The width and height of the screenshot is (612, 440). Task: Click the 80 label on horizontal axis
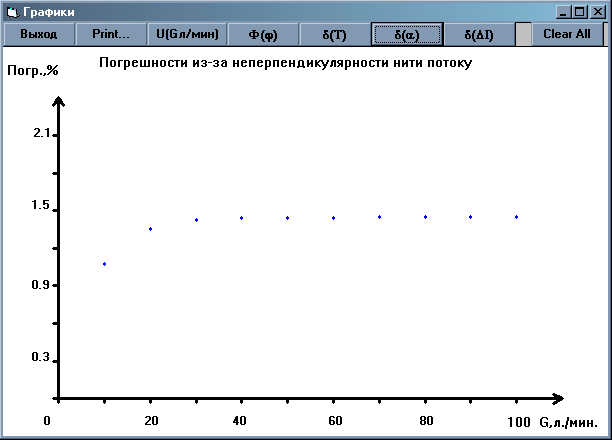(426, 421)
